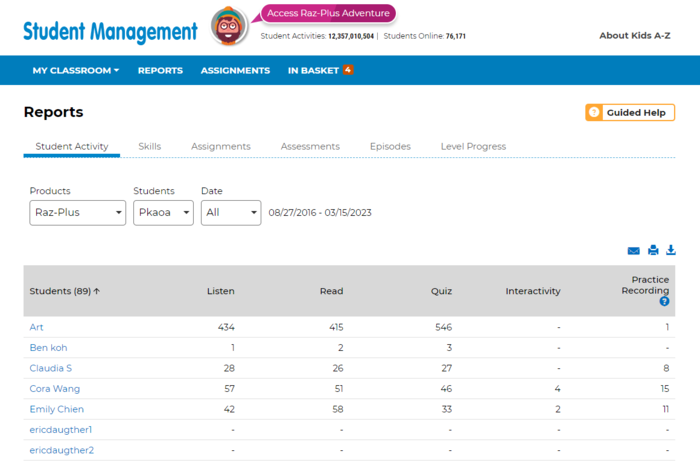700x463 pixels.
Task: Open the About Kids A-Z link
Action: click(634, 35)
